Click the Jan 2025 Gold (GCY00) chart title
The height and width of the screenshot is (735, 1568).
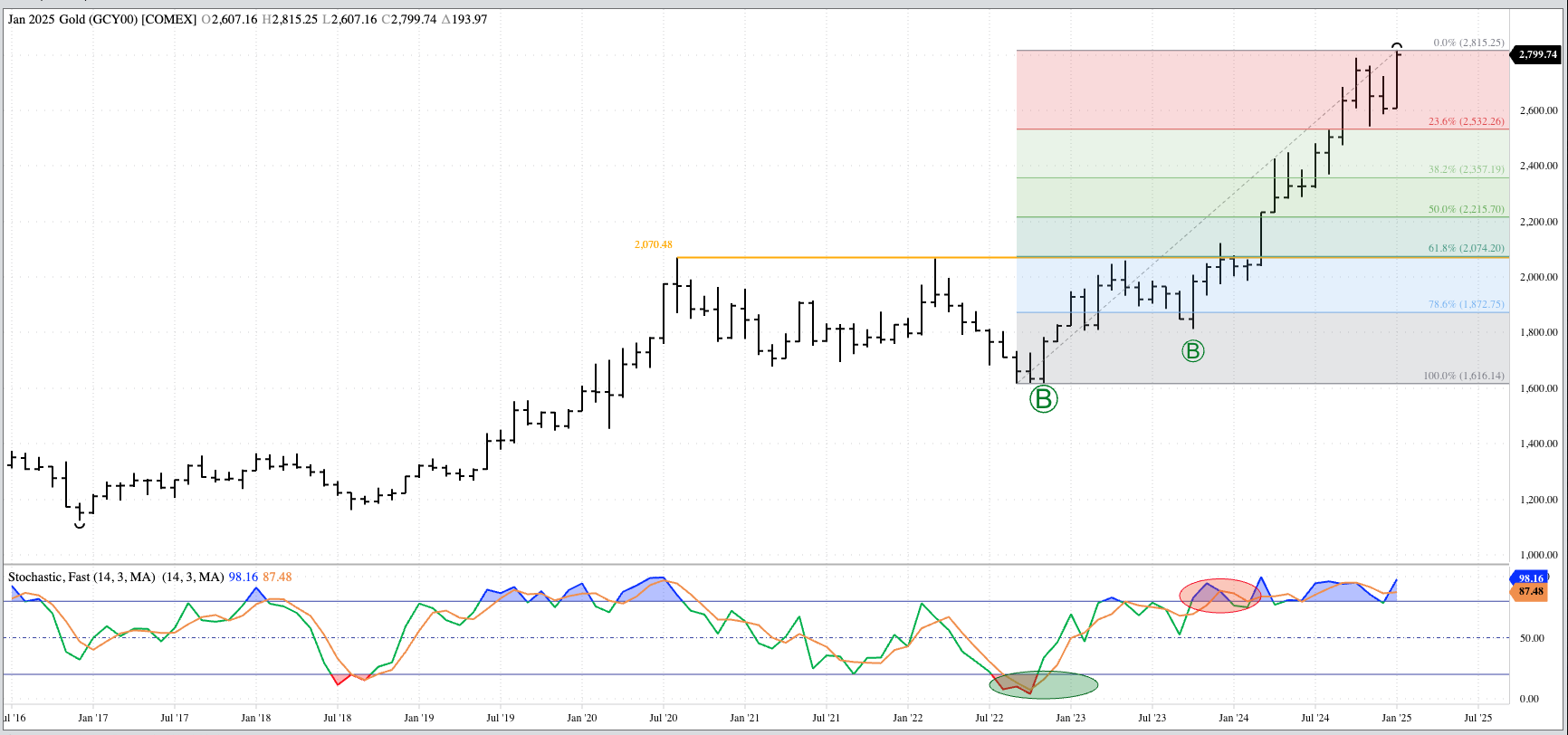click(101, 19)
